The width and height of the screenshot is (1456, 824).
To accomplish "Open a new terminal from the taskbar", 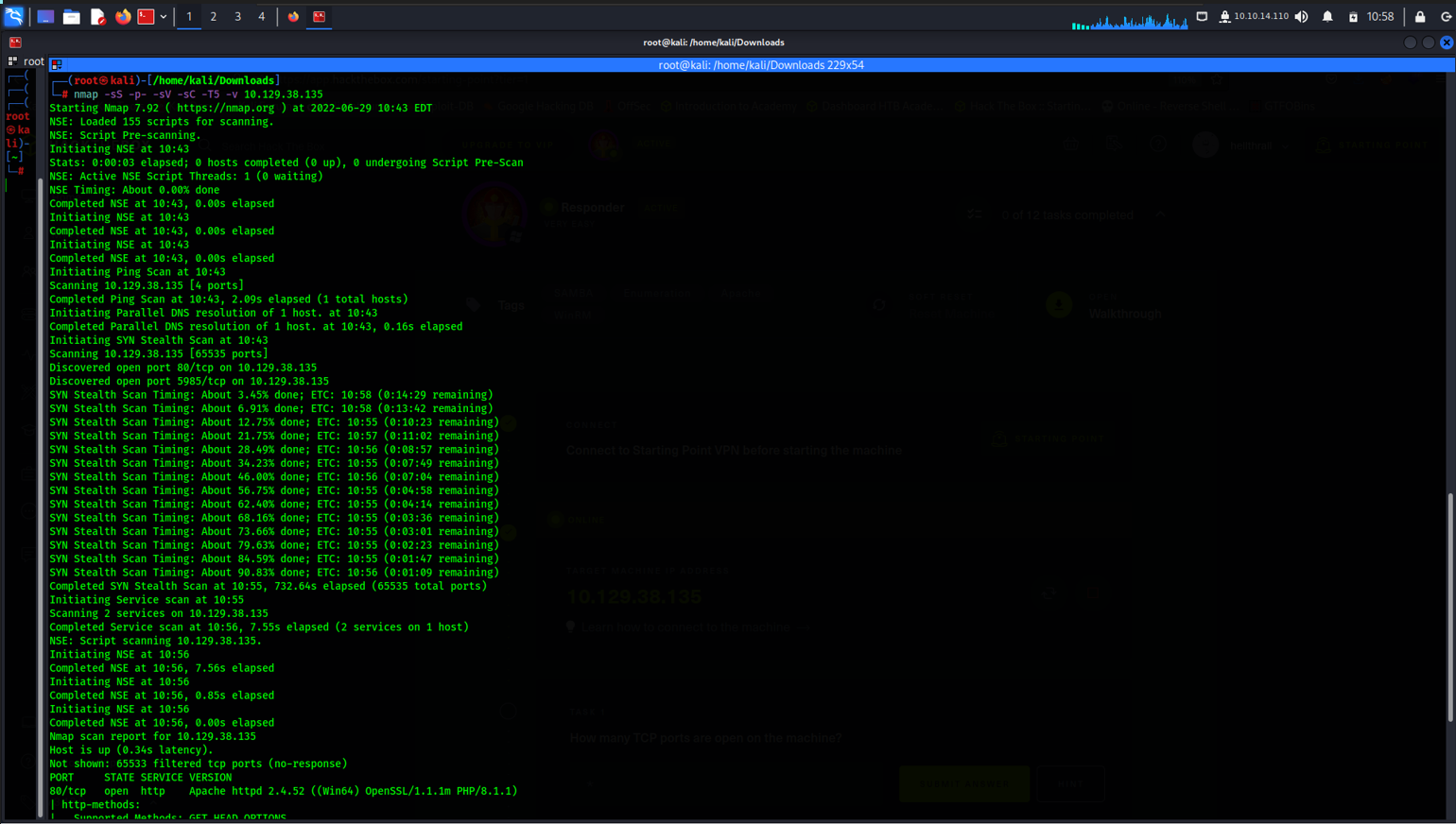I will (146, 16).
